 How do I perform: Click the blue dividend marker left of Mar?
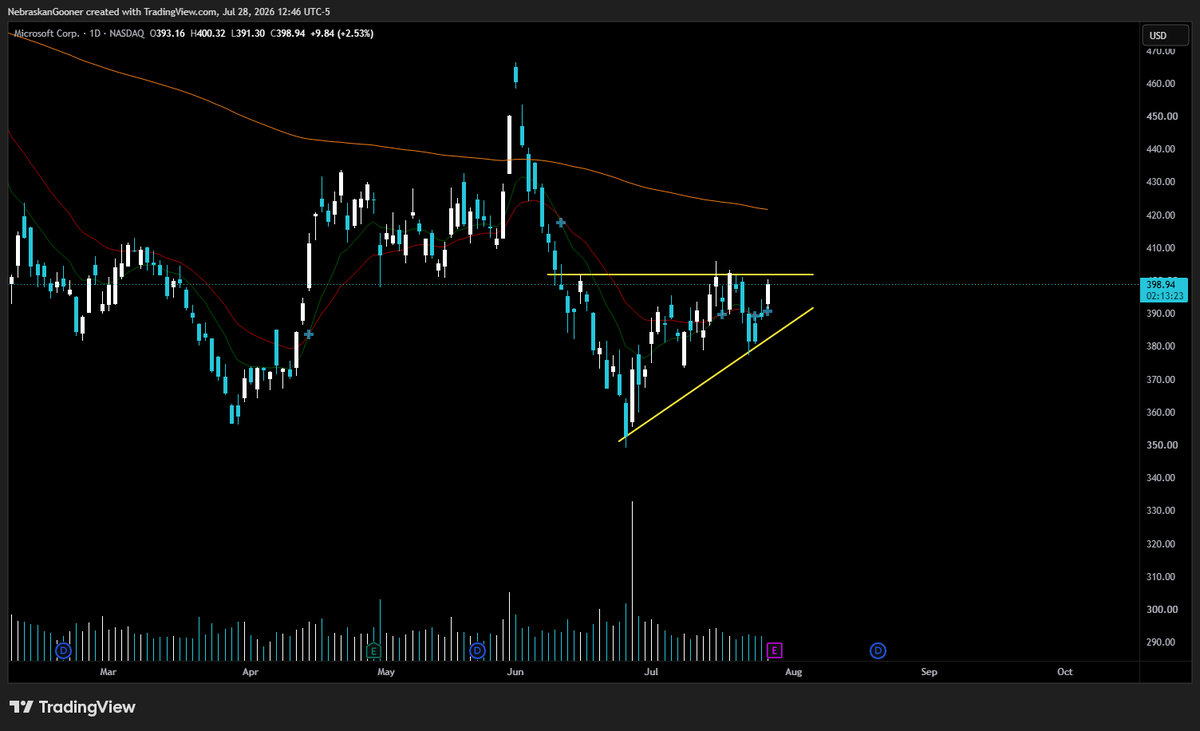tap(64, 650)
